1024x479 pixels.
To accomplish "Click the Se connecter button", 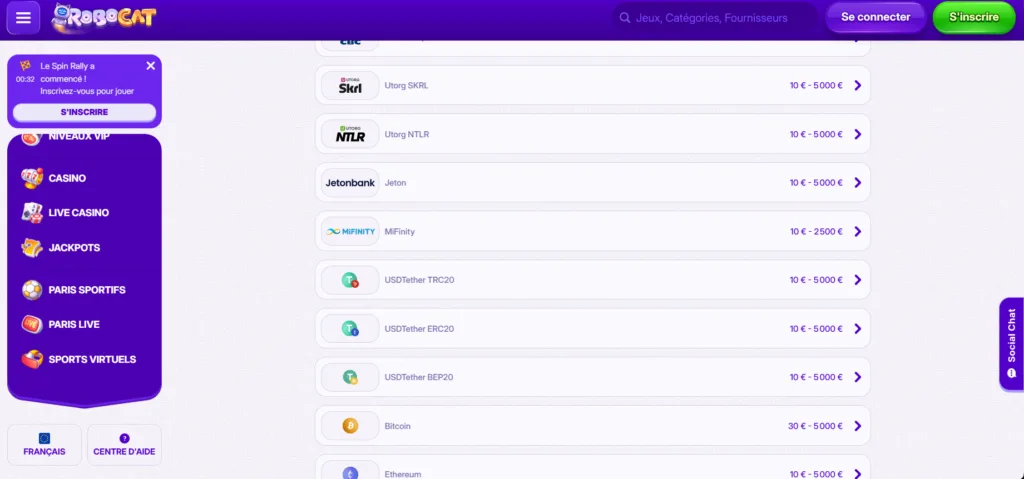I will 875,17.
